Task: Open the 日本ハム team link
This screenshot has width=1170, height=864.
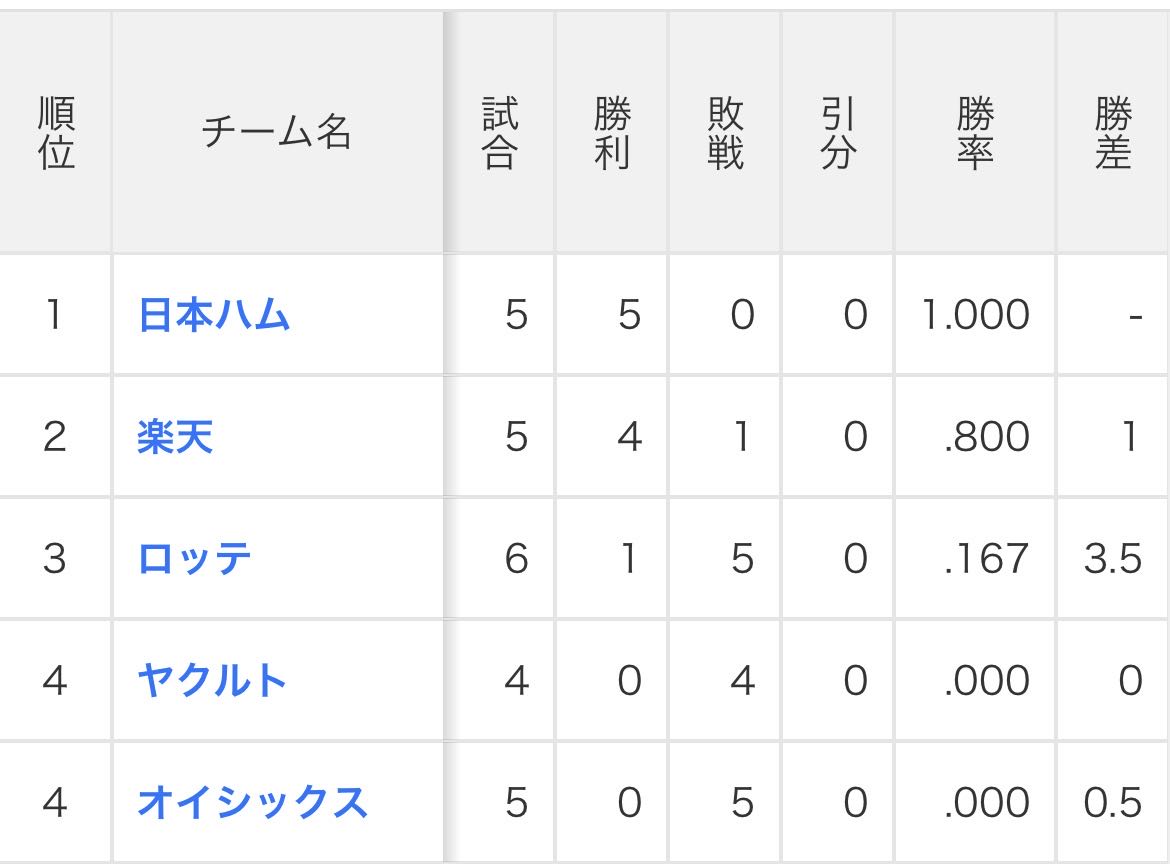Action: pyautogui.click(x=213, y=316)
